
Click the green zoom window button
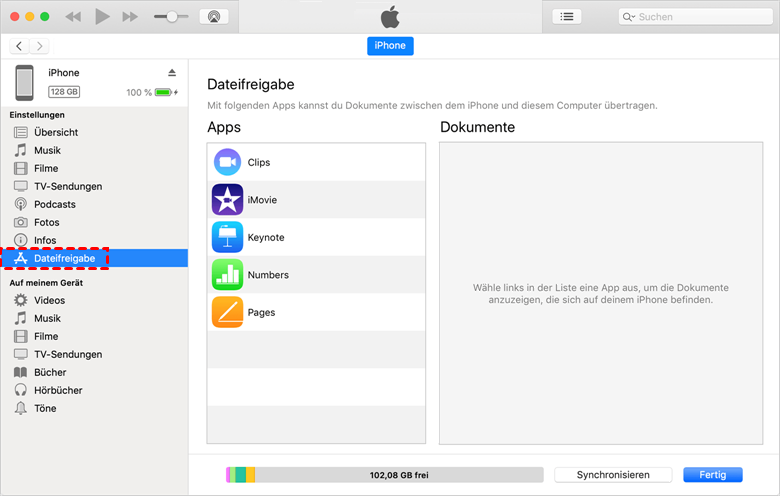point(45,16)
